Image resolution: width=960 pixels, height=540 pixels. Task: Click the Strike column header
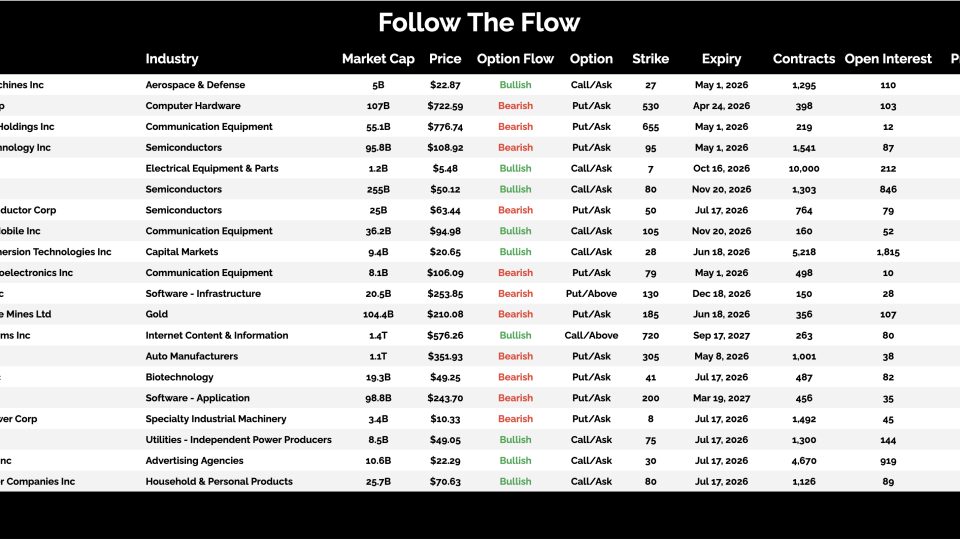(x=650, y=59)
